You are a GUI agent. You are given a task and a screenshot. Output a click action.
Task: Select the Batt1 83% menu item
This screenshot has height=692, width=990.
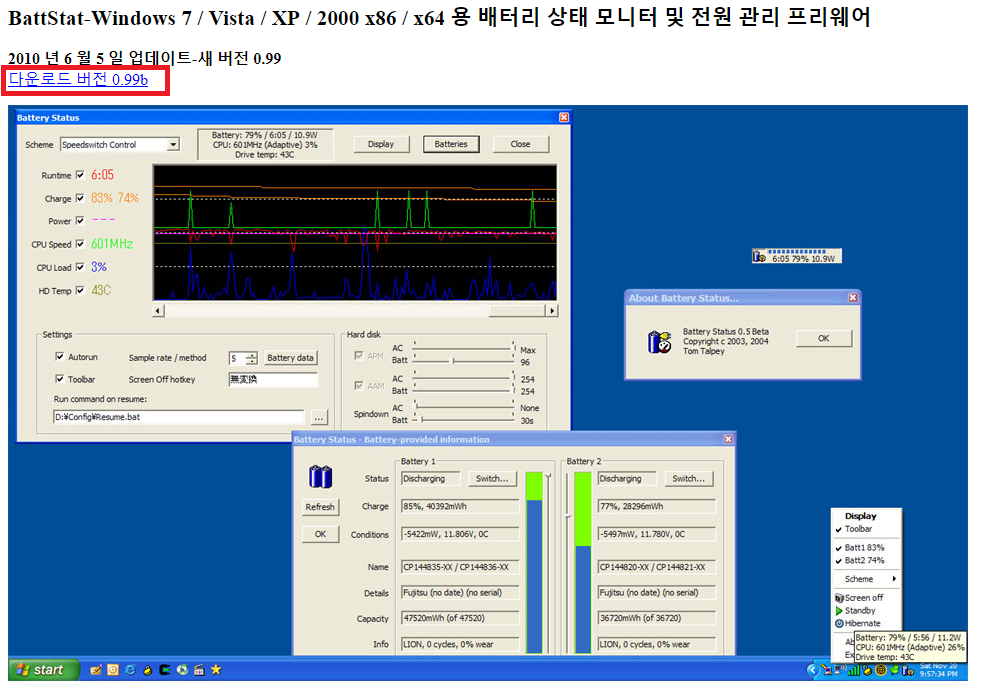coord(864,548)
